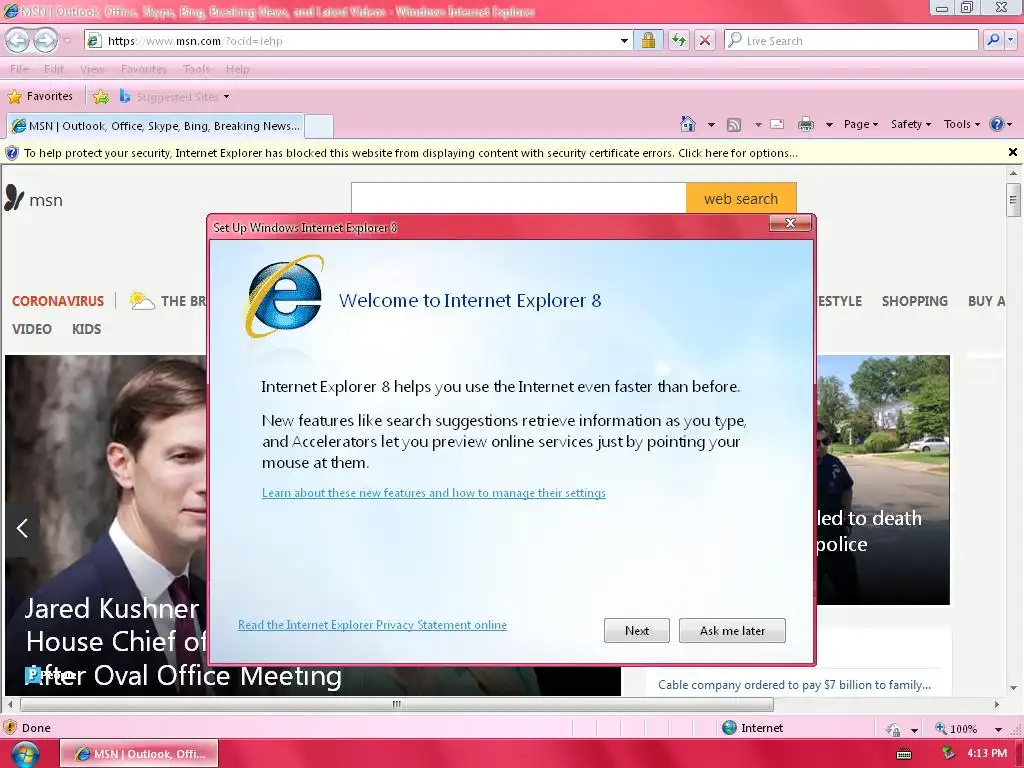Expand the zoom level dropdown arrow

click(x=998, y=729)
